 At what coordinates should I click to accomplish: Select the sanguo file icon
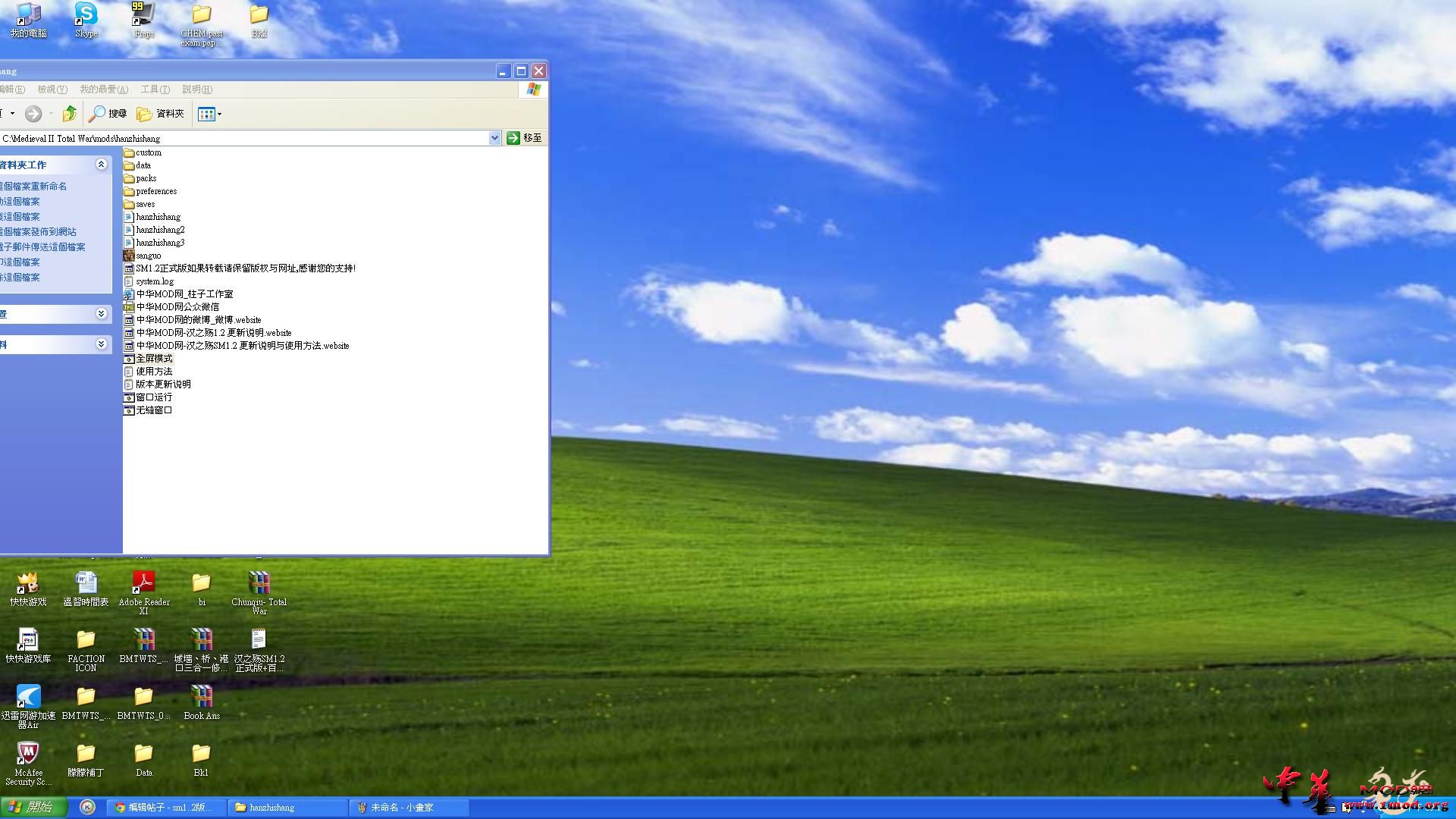129,256
